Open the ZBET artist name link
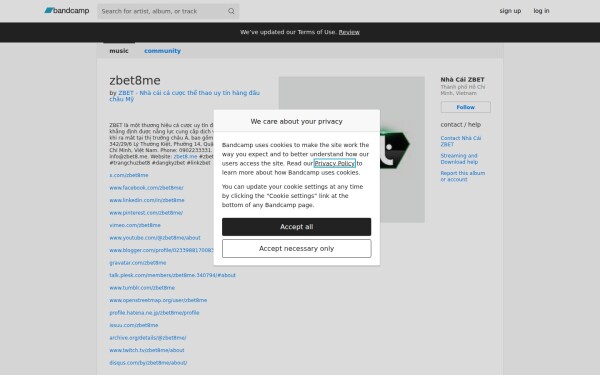600x375 pixels. click(x=184, y=96)
